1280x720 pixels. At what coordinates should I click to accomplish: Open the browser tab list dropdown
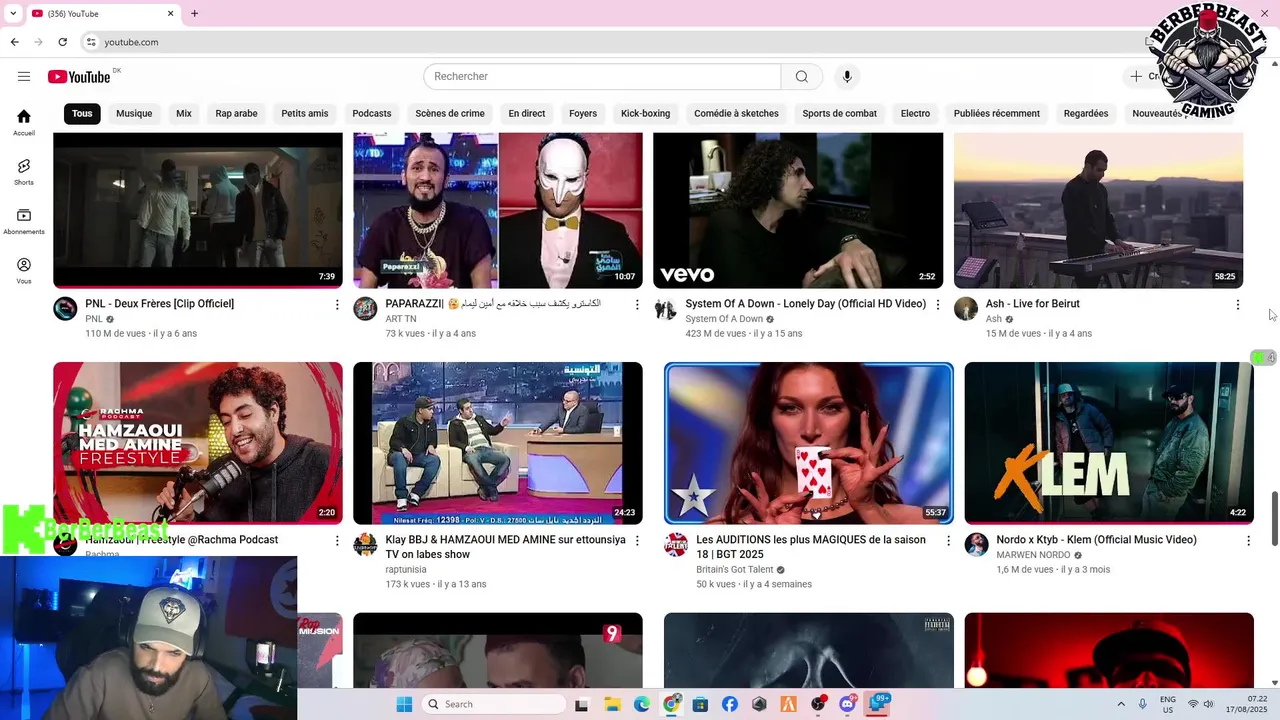13,13
